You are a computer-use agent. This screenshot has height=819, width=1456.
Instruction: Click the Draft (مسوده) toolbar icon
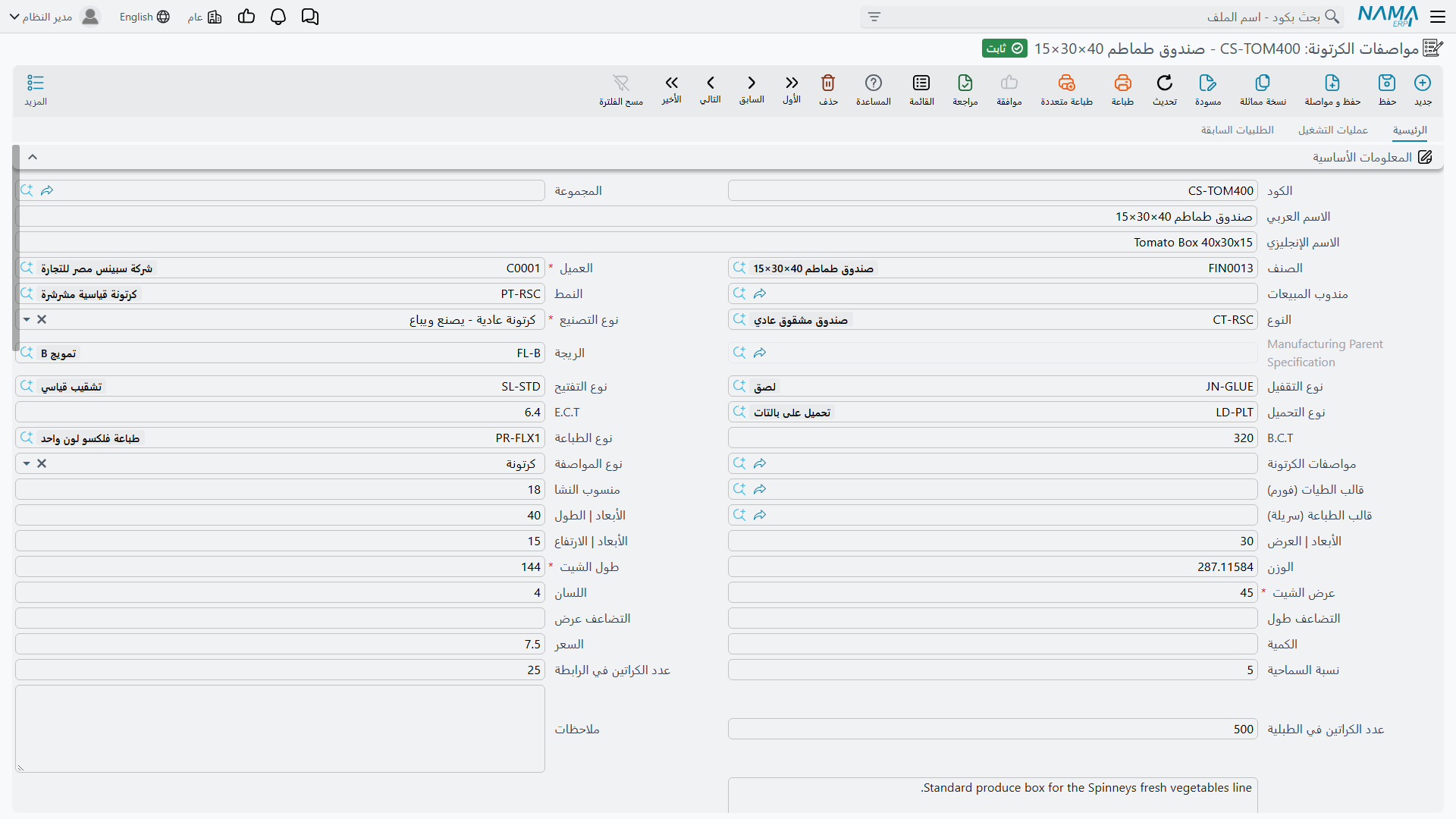pyautogui.click(x=1208, y=83)
